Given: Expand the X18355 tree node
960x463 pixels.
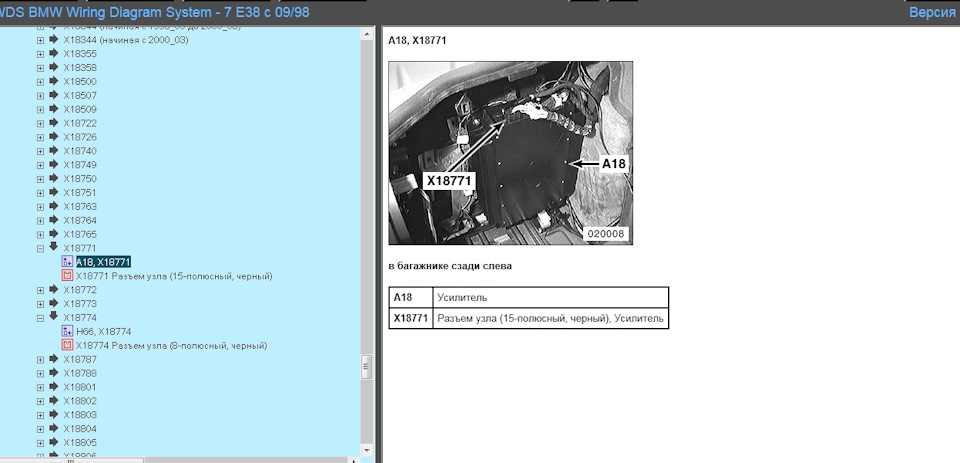Looking at the screenshot, I should (40, 54).
